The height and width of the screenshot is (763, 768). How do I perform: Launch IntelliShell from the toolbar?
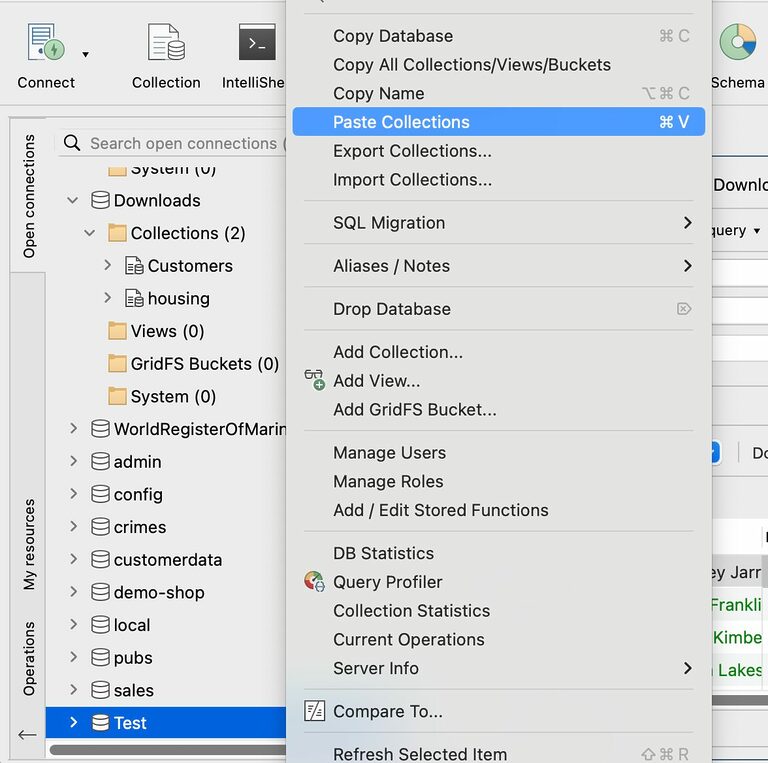[257, 45]
